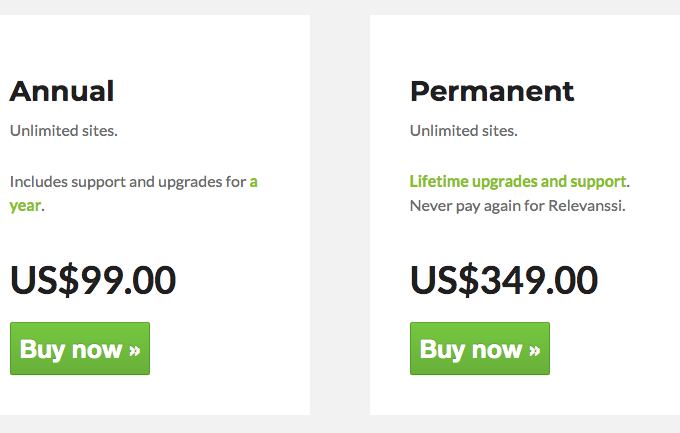Click empty white space right of the US$99.00 price
Viewport: 680px width, 433px height.
[245, 280]
